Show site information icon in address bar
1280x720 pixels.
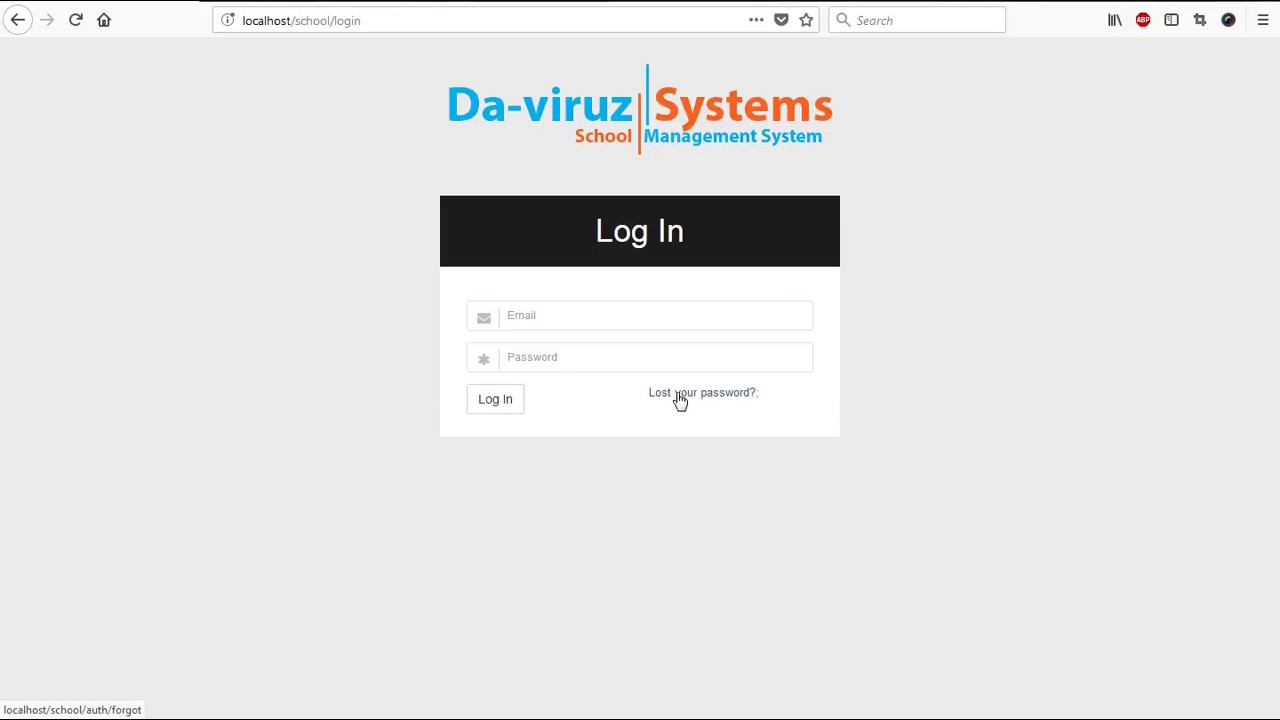(228, 20)
